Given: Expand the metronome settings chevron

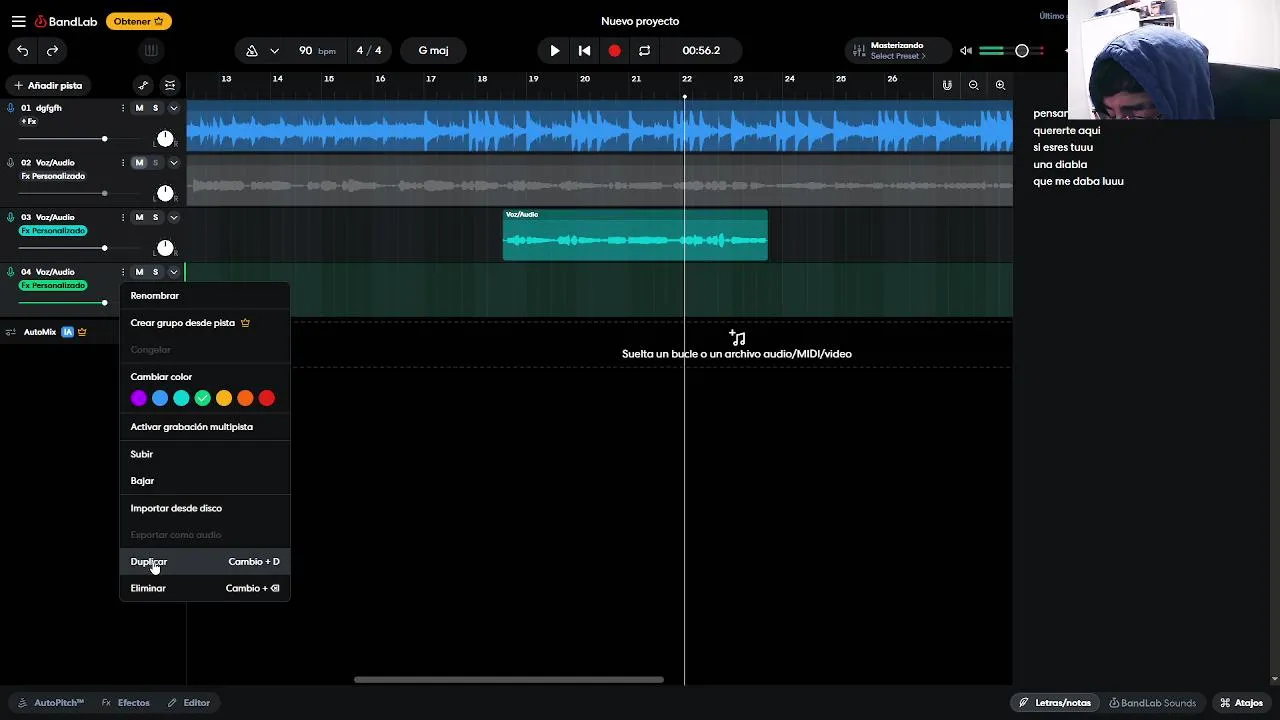Looking at the screenshot, I should [x=274, y=51].
